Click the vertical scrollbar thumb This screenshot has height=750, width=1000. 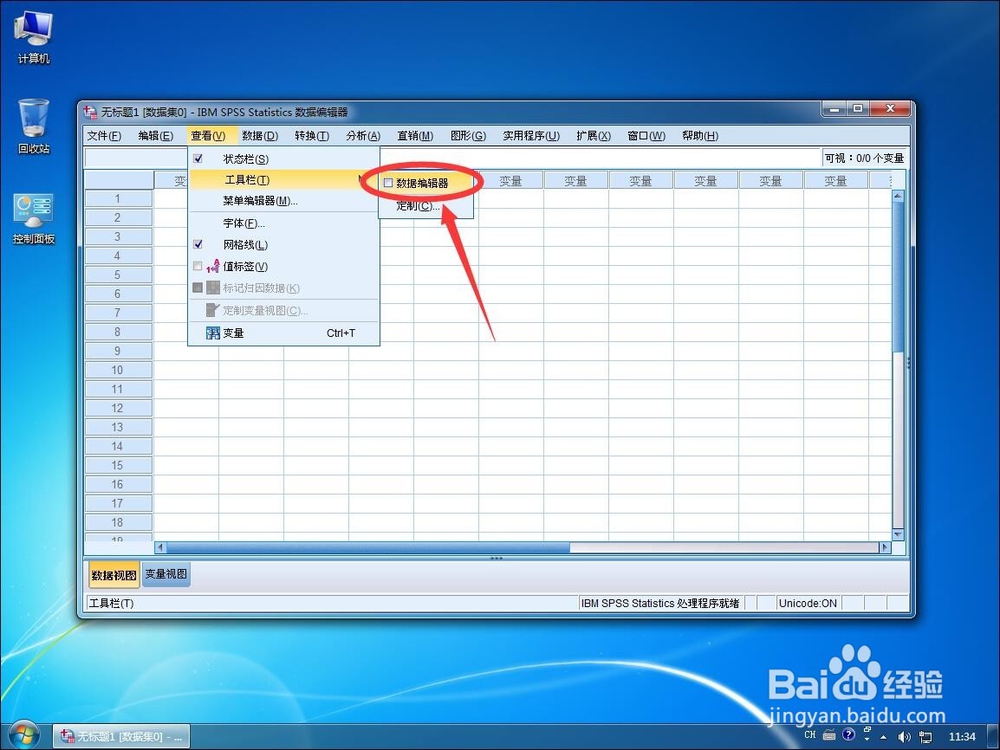click(898, 276)
